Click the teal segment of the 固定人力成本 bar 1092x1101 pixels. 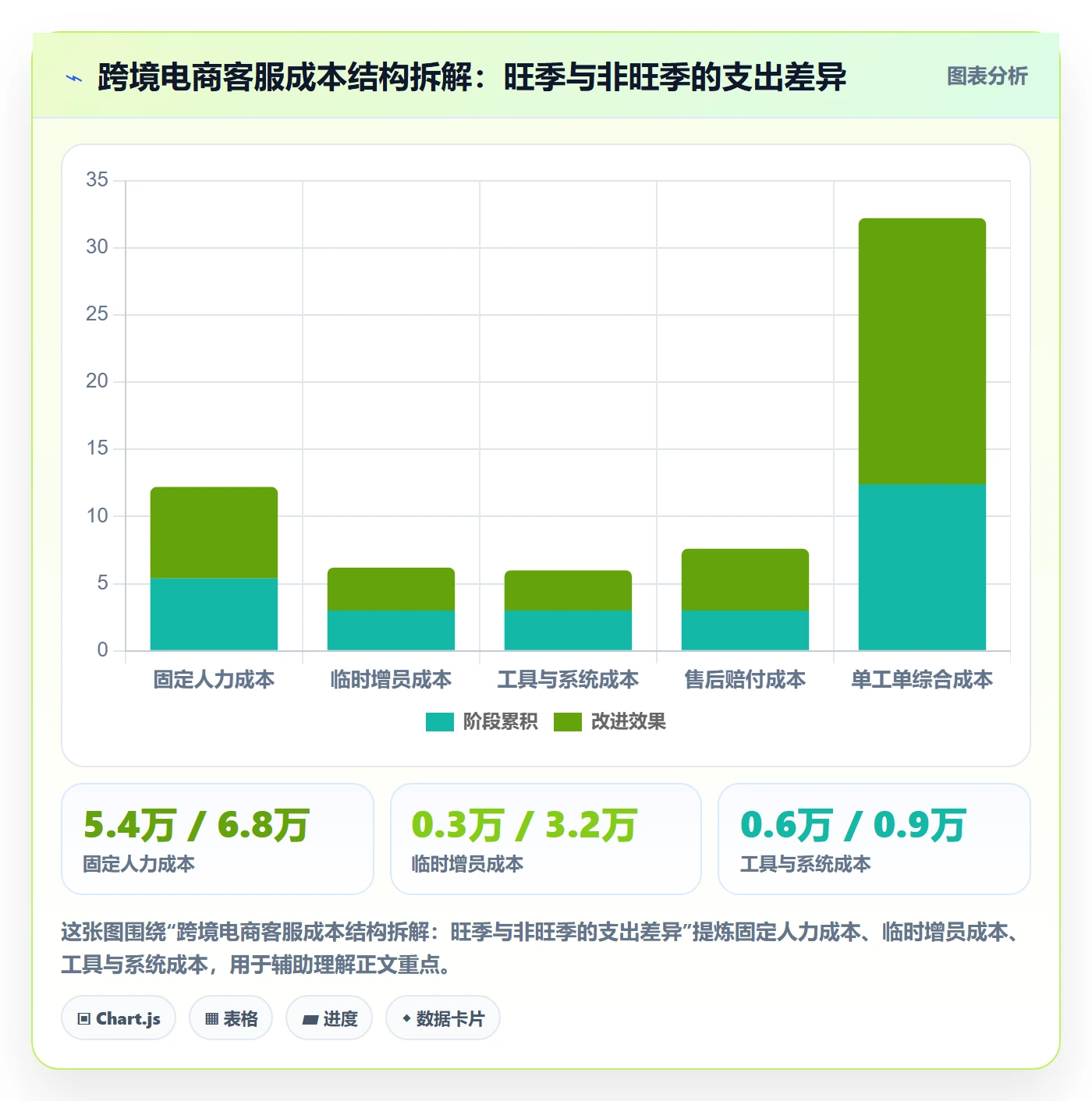pyautogui.click(x=214, y=614)
